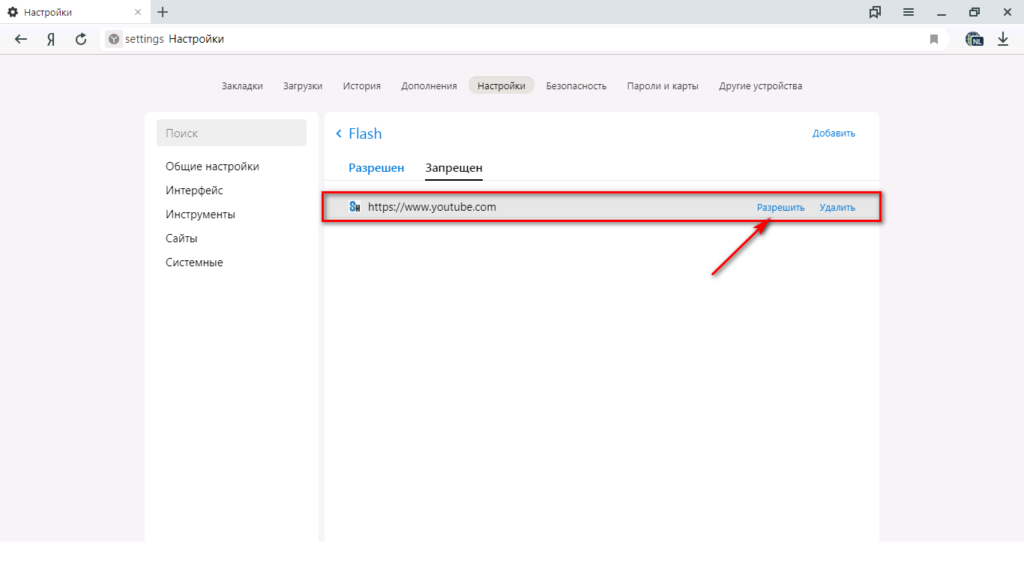Click Разрешить for youtube.com

tap(780, 208)
